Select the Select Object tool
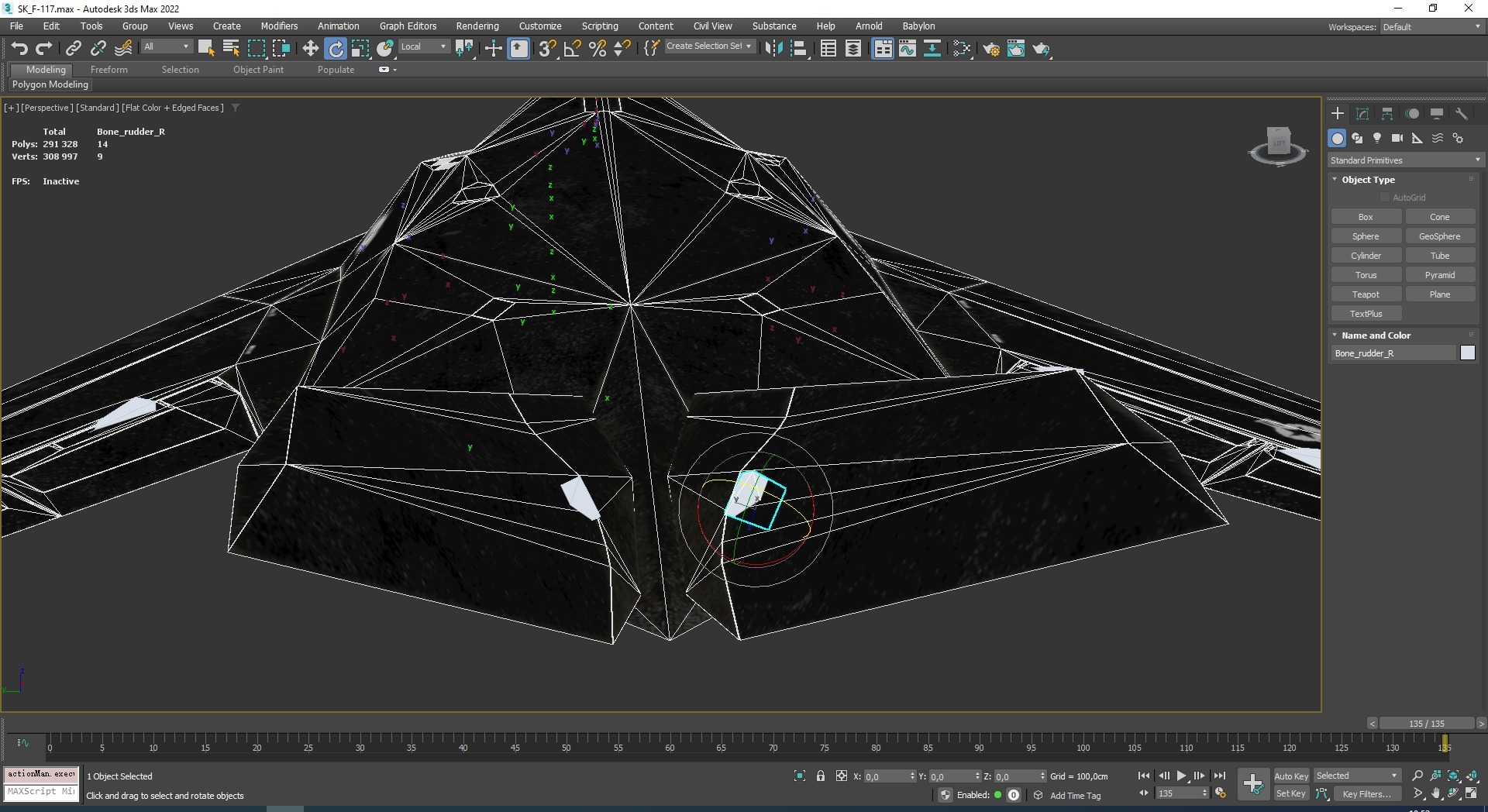Image resolution: width=1488 pixels, height=812 pixels. pyautogui.click(x=206, y=49)
